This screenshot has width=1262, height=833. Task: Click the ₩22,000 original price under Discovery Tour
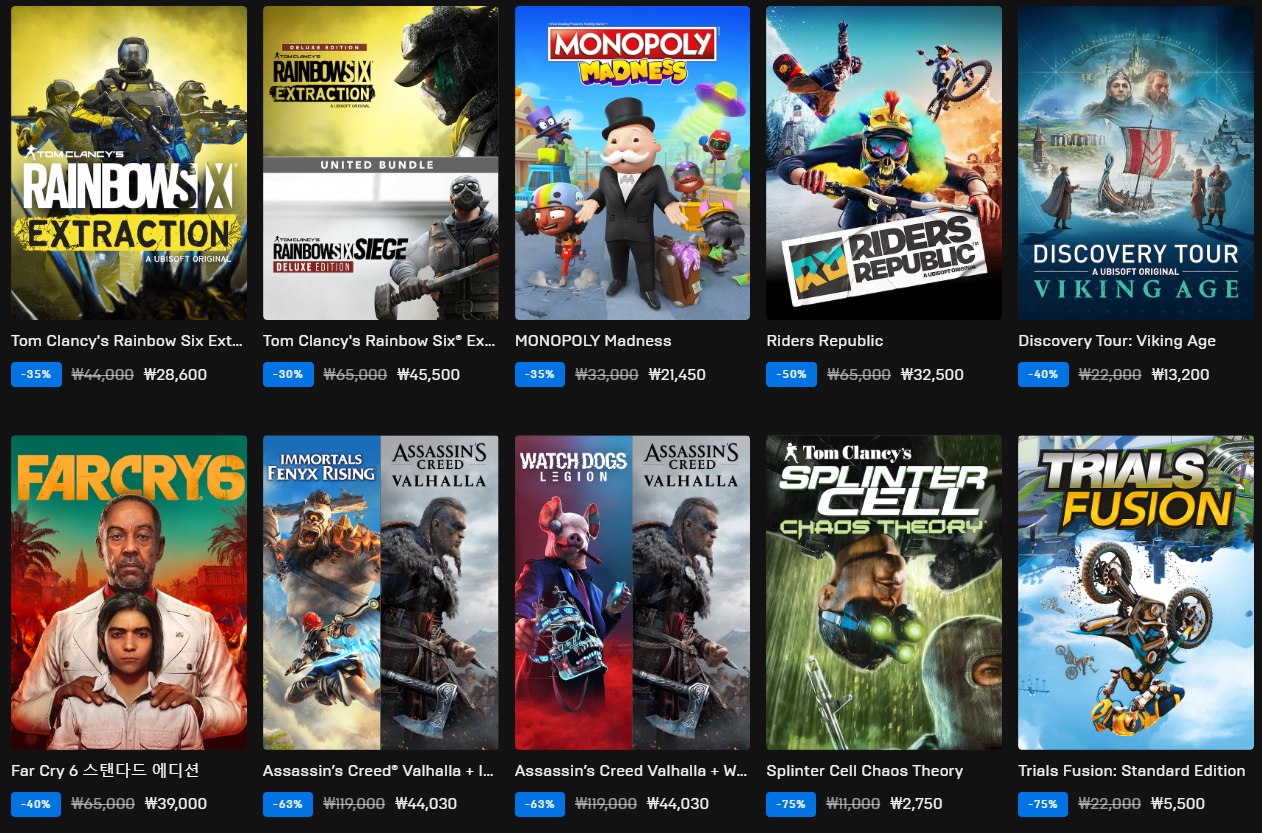click(1109, 375)
